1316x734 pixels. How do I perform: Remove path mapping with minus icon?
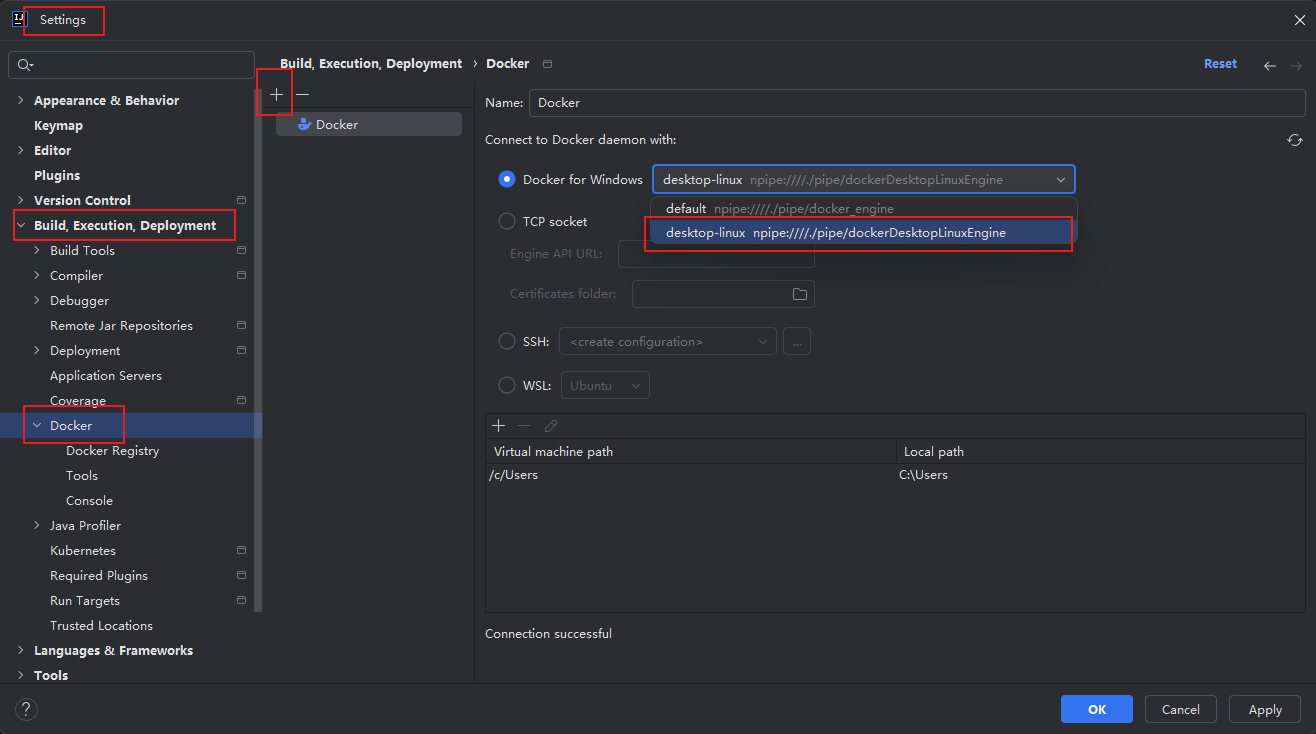point(524,426)
